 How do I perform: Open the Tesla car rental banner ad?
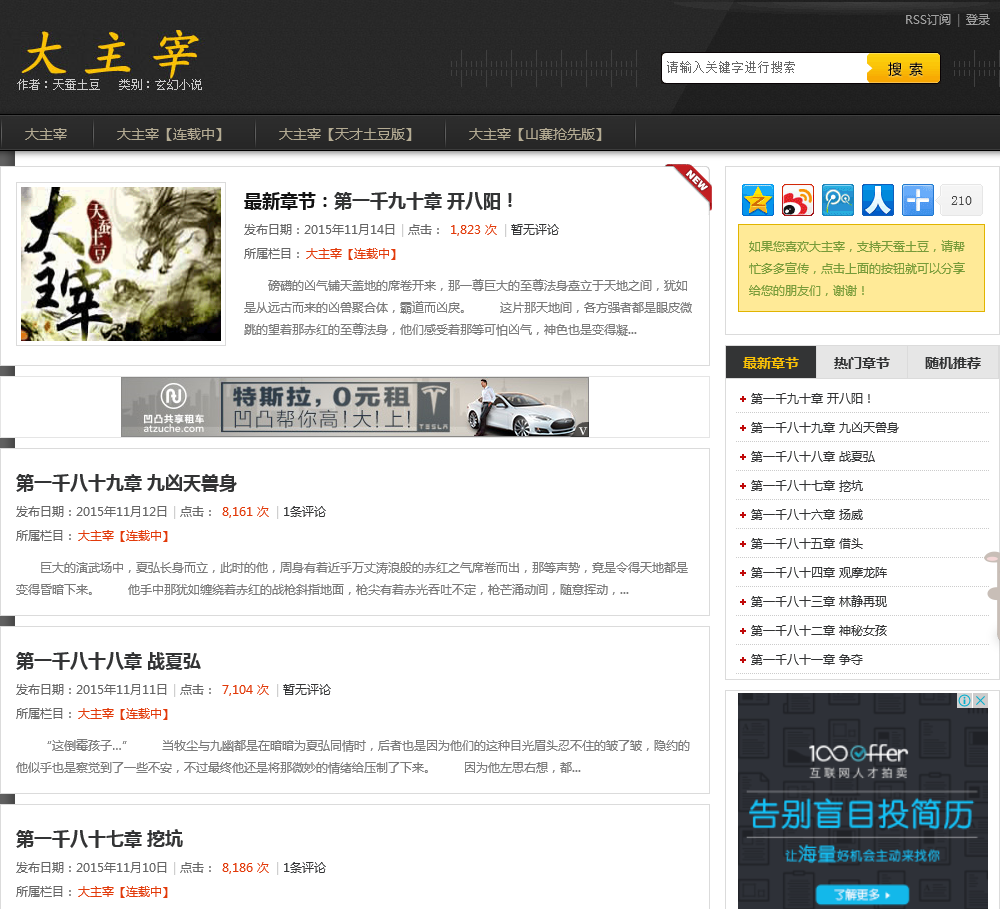355,407
